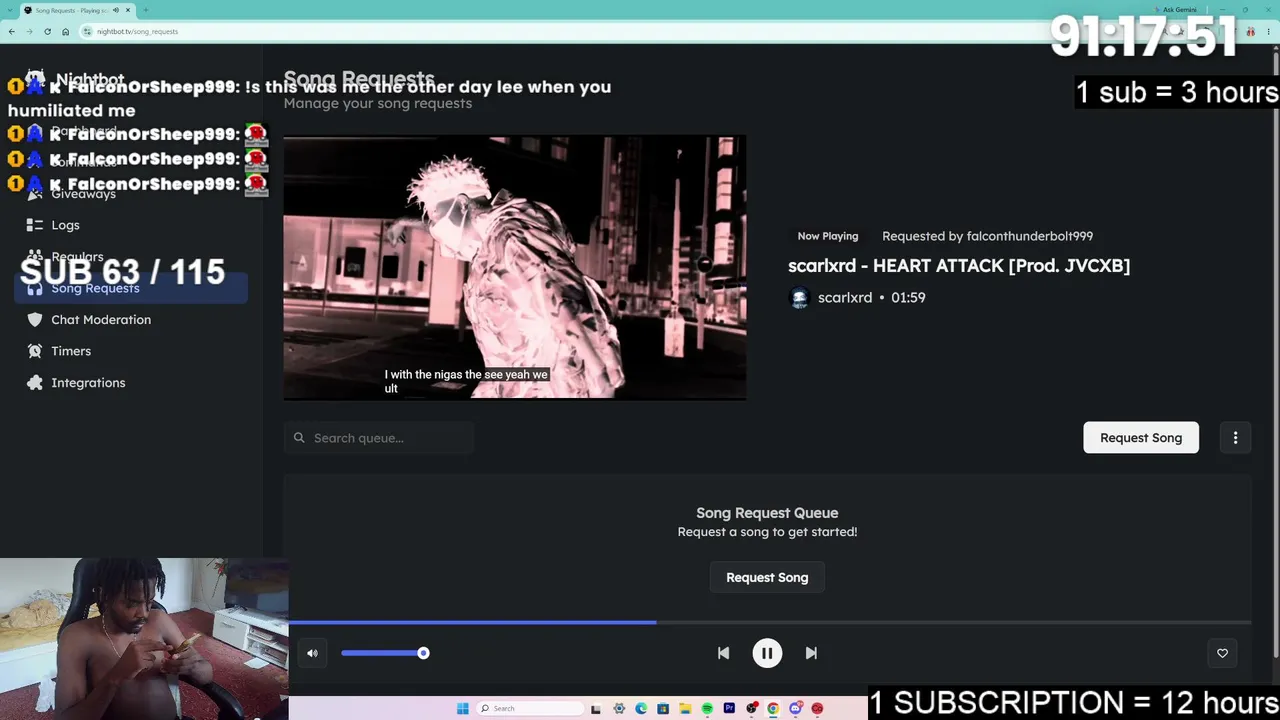The height and width of the screenshot is (720, 1280).
Task: Skip to the next song
Action: tap(811, 653)
